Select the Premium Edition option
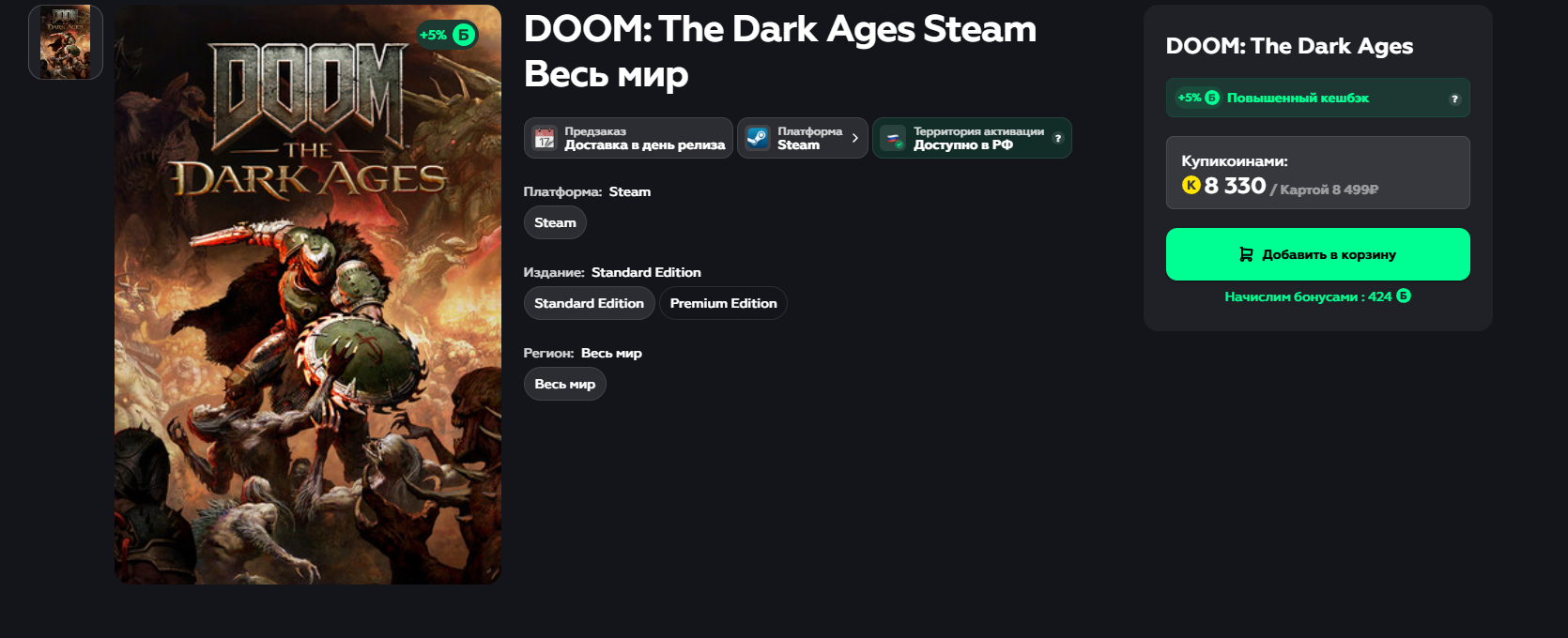The image size is (1568, 638). point(723,303)
